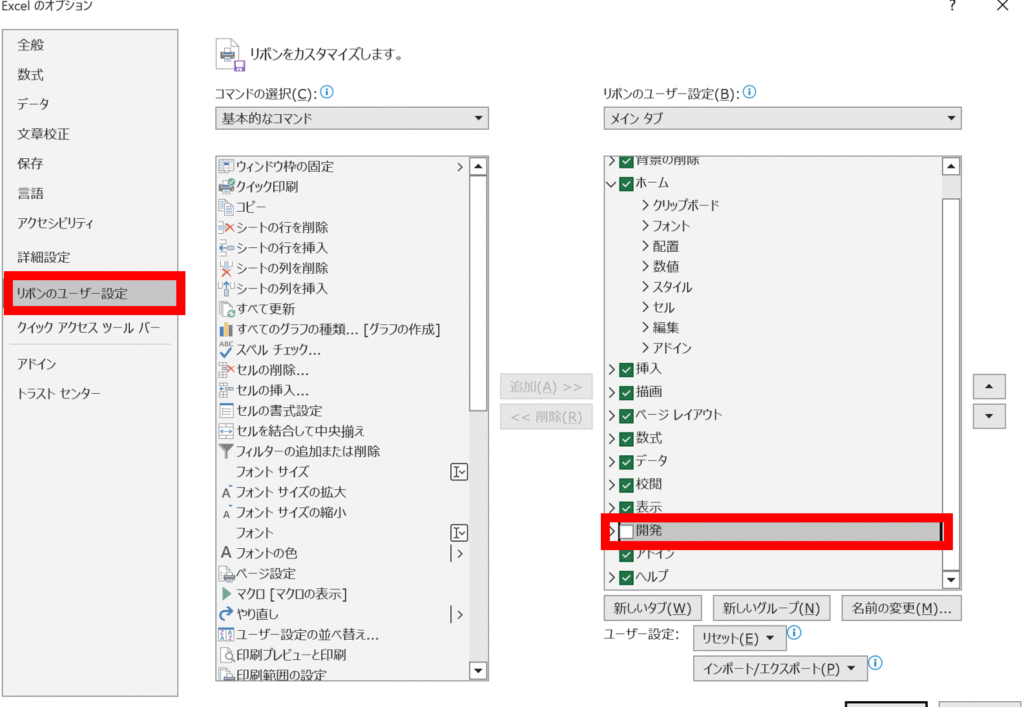
Task: Enable the 開発 (Developer) tab checkbox
Action: [x=626, y=531]
